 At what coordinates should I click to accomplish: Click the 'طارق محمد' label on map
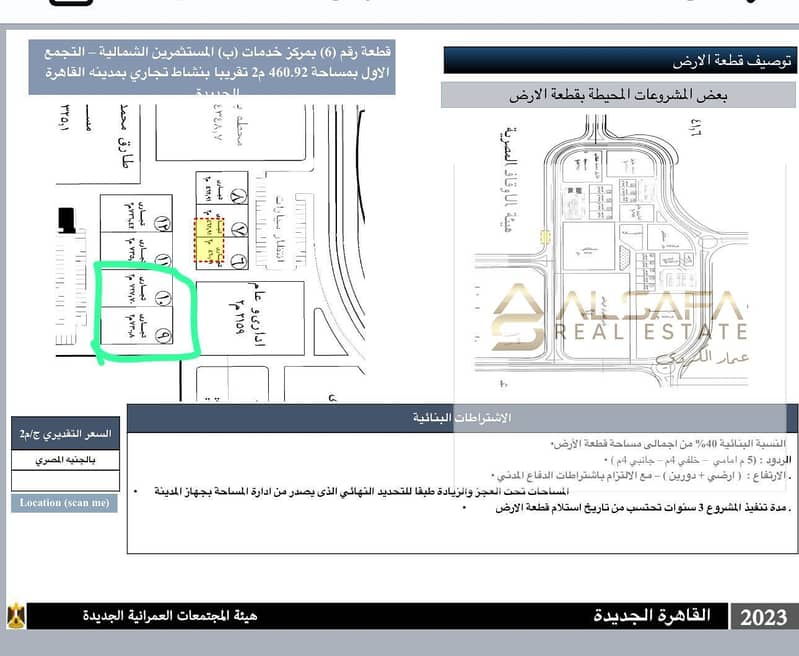(124, 137)
